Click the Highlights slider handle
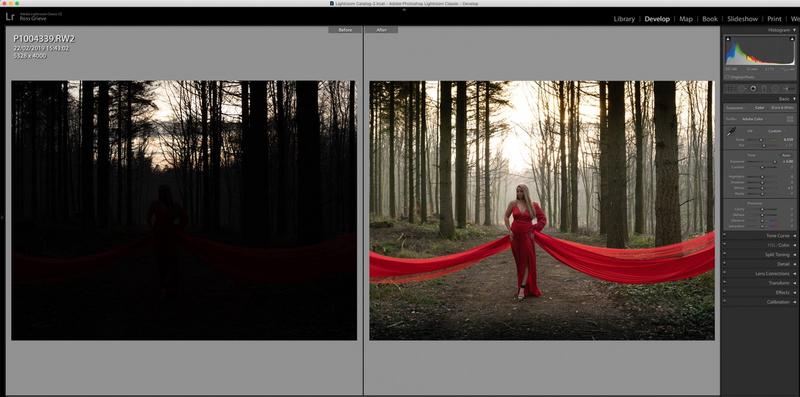Viewport: 800px width, 397px height. tap(762, 177)
